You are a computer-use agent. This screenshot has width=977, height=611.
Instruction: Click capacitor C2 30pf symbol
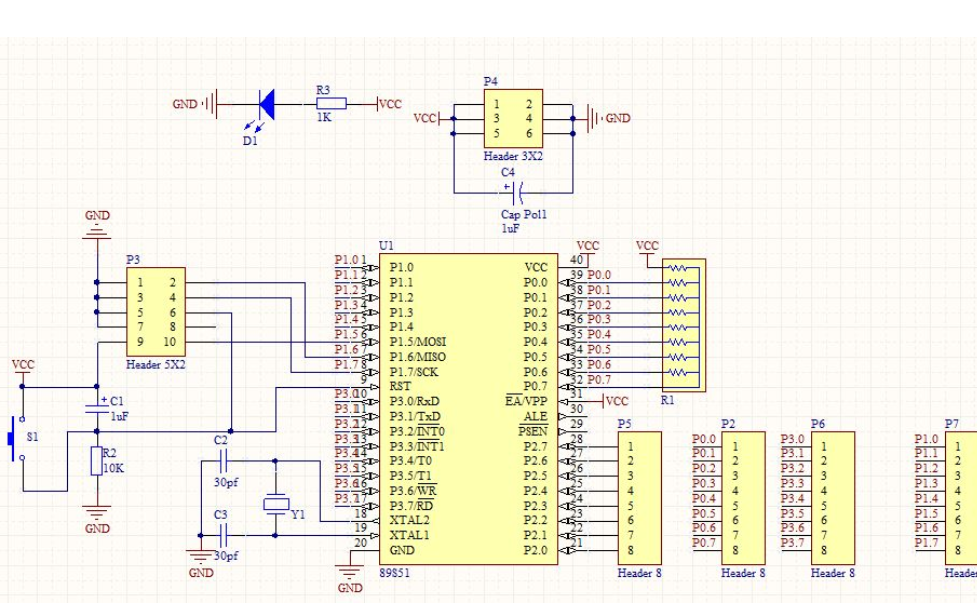click(222, 461)
